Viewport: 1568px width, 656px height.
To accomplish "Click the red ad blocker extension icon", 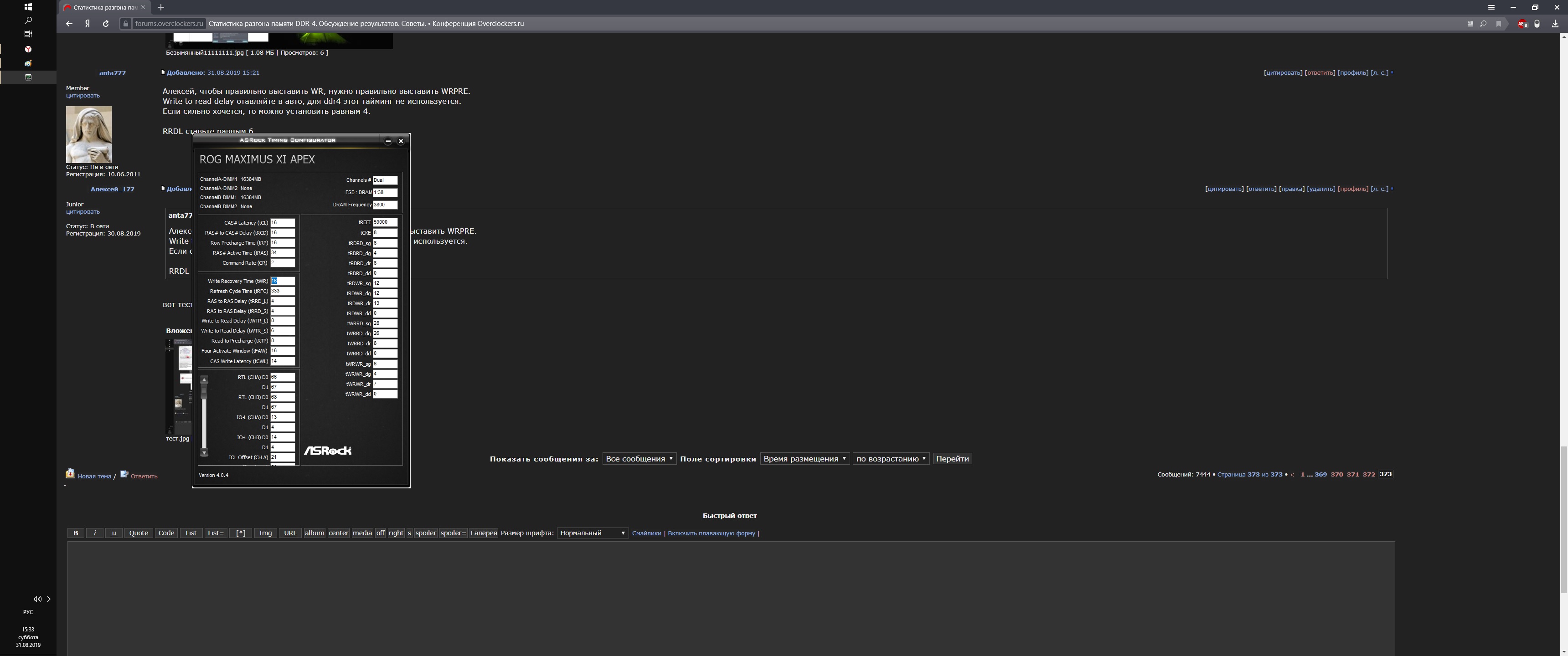I will pos(1522,24).
